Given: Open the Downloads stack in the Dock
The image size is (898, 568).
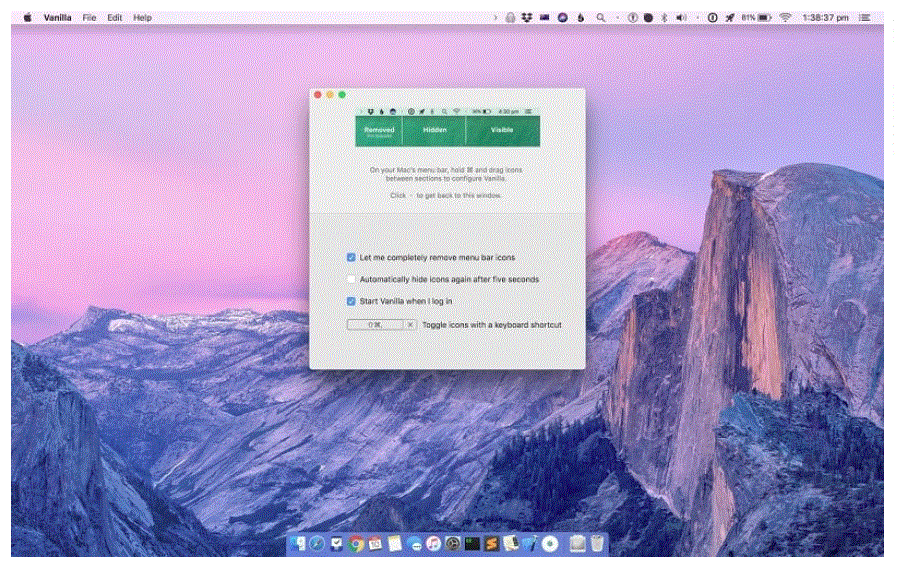Looking at the screenshot, I should tap(577, 543).
